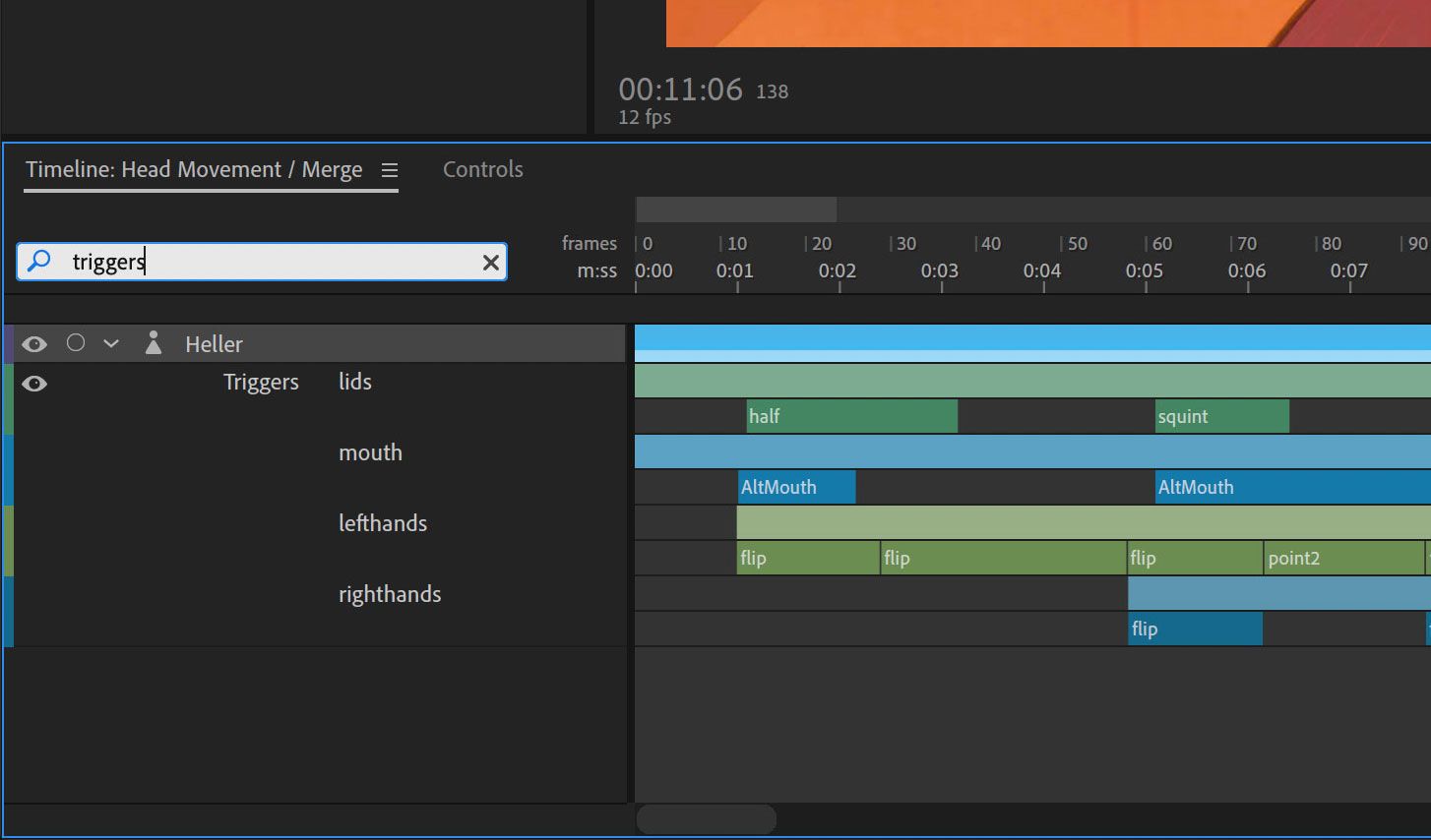The height and width of the screenshot is (840, 1431).
Task: Click the first AltMouth trigger clip
Action: (x=796, y=487)
